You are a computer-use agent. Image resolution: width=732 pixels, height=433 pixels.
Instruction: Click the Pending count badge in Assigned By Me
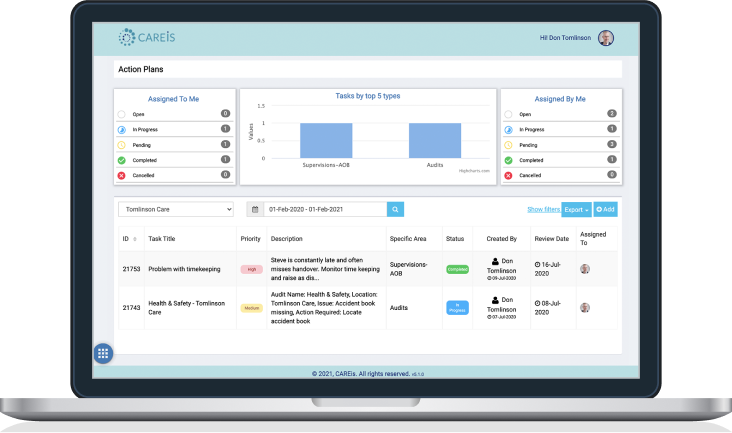click(x=612, y=144)
